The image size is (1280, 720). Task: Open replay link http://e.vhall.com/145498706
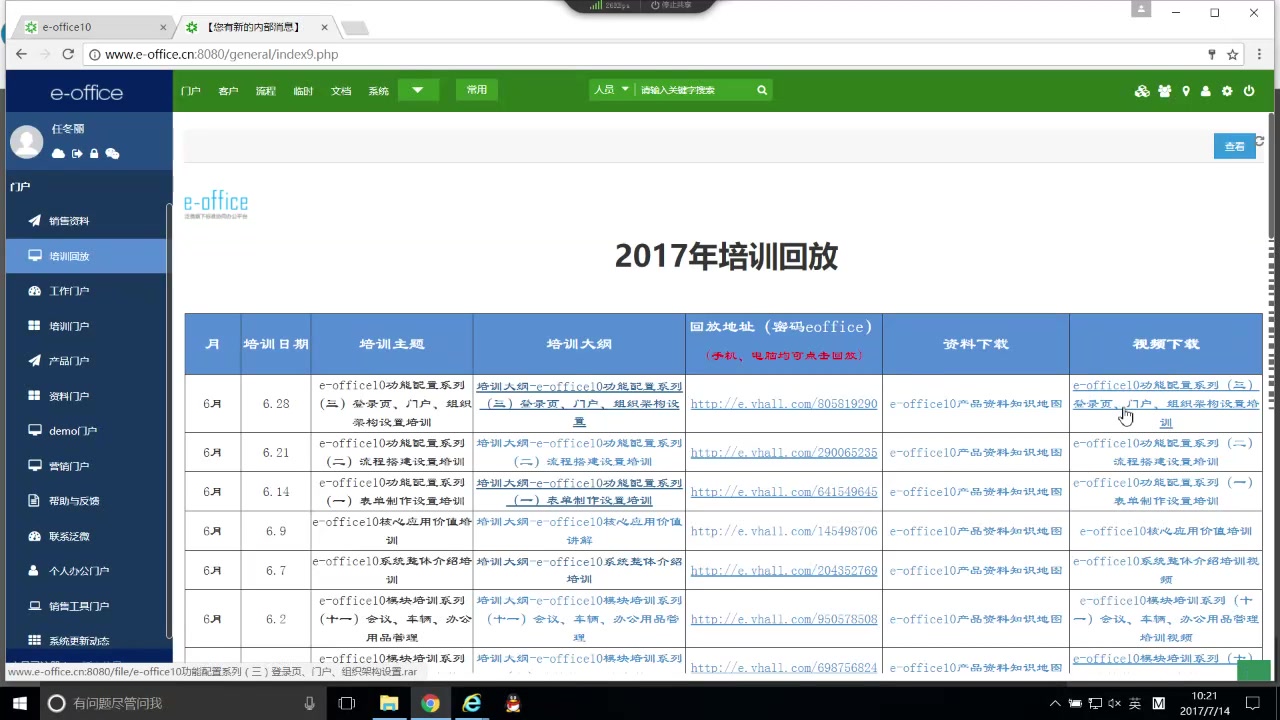[784, 531]
